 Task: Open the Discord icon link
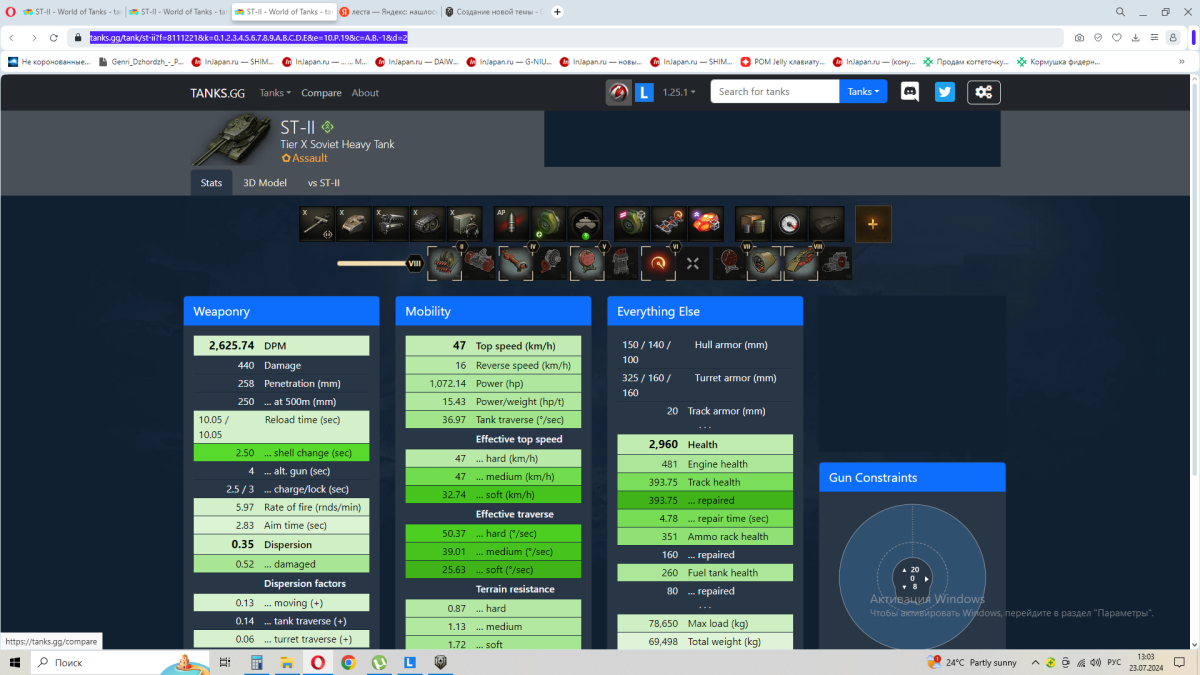pyautogui.click(x=910, y=92)
